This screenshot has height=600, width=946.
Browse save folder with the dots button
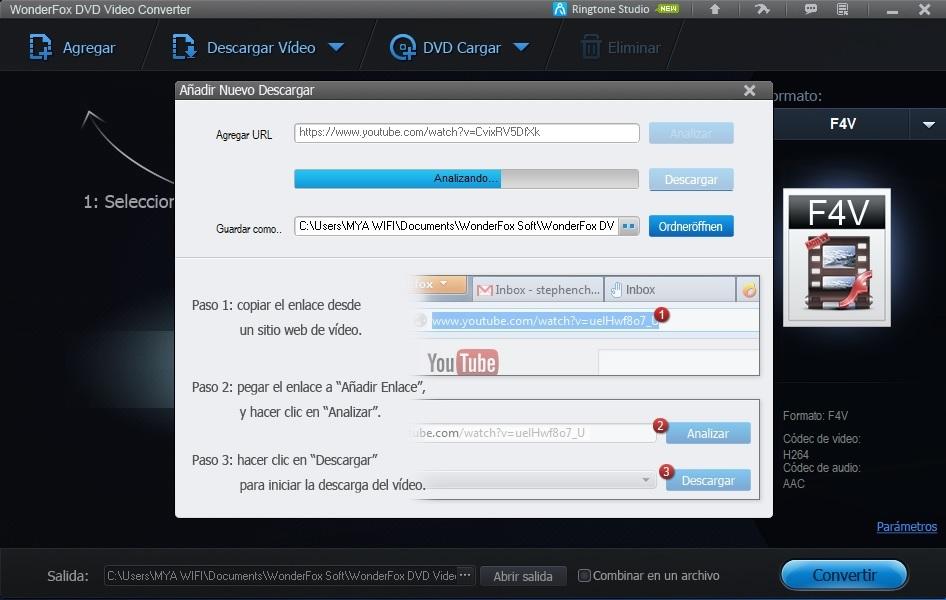coord(628,227)
